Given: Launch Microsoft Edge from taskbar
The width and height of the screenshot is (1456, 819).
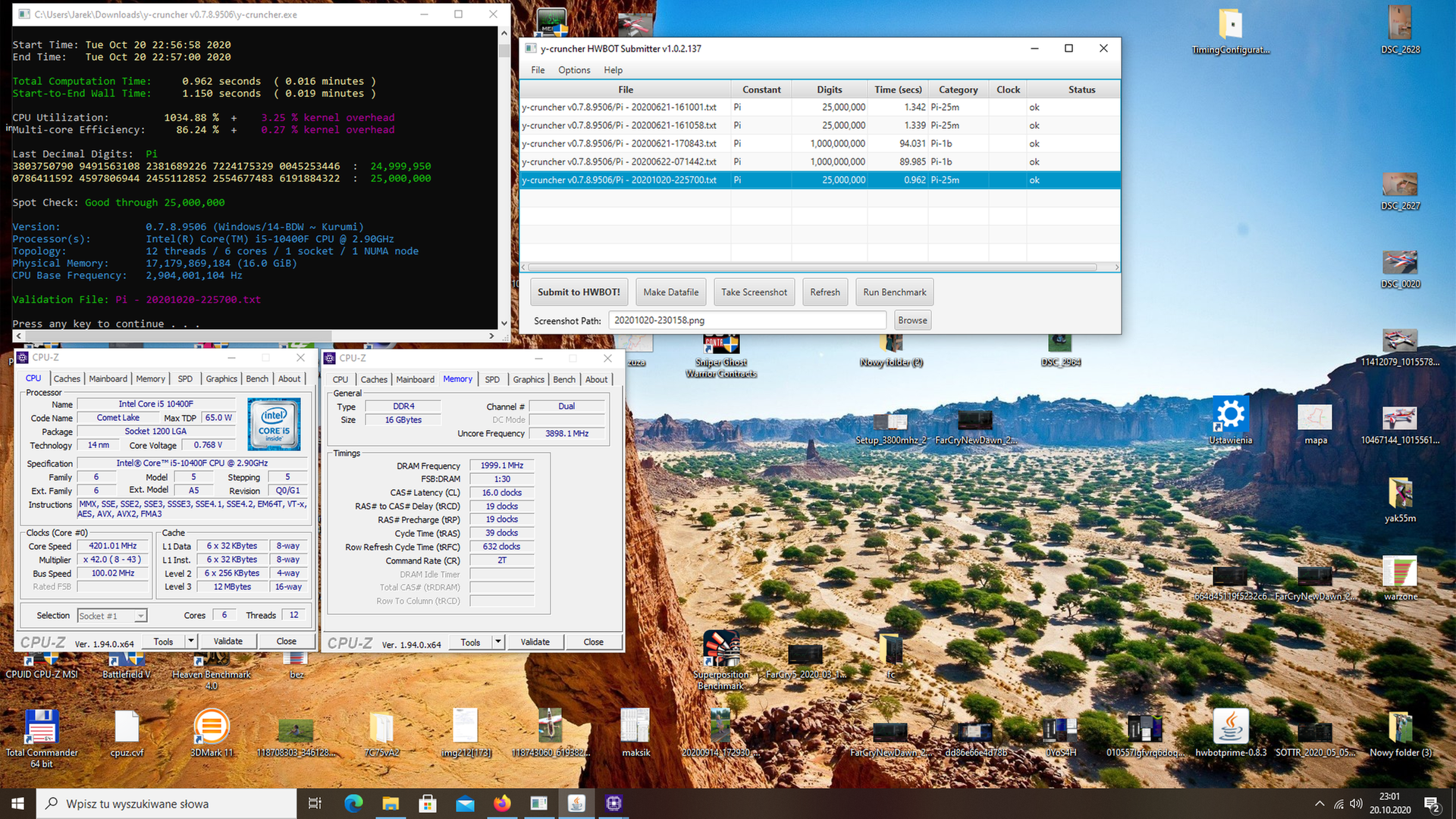Looking at the screenshot, I should click(x=353, y=803).
